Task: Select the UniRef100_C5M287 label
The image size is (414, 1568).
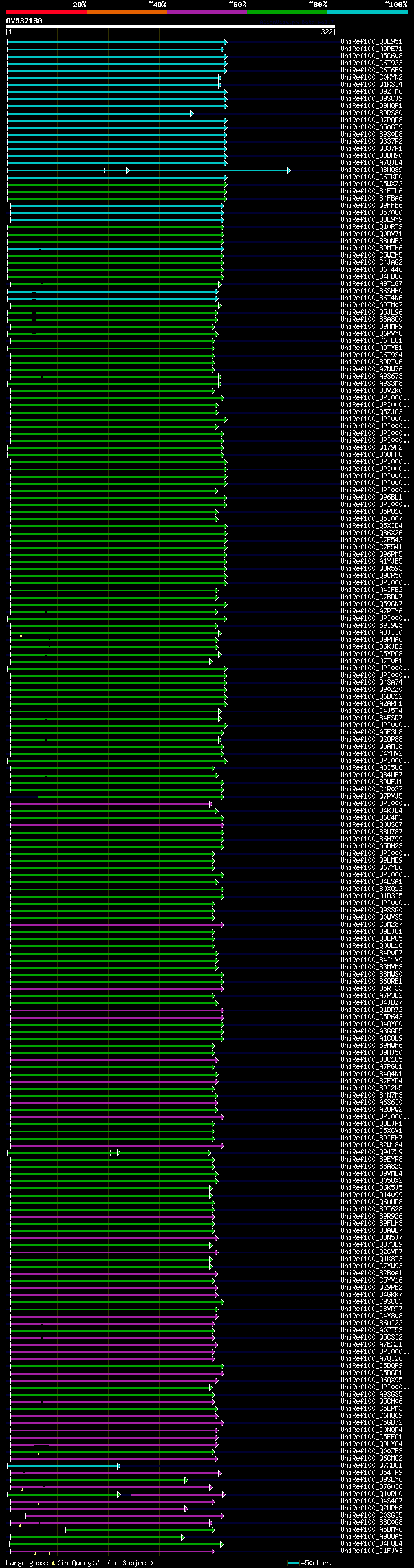Action: 371,925
